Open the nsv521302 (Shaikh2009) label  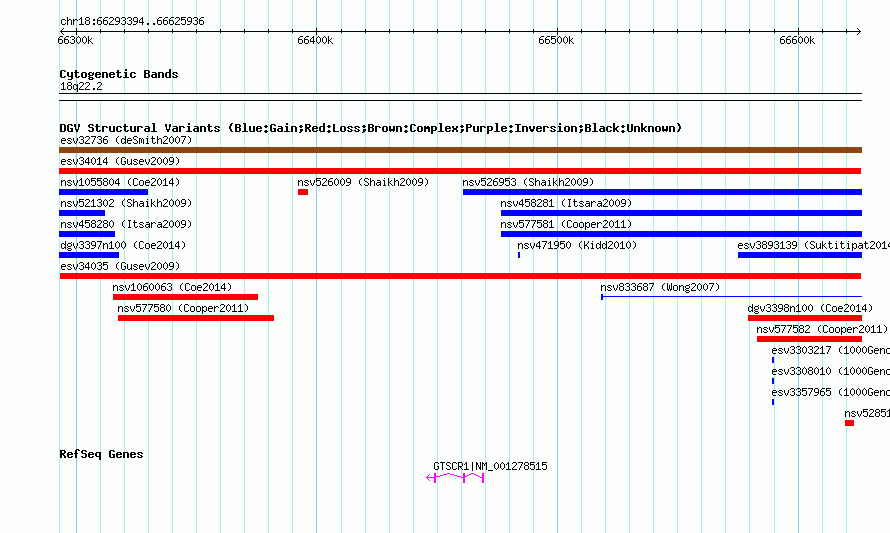tap(126, 203)
